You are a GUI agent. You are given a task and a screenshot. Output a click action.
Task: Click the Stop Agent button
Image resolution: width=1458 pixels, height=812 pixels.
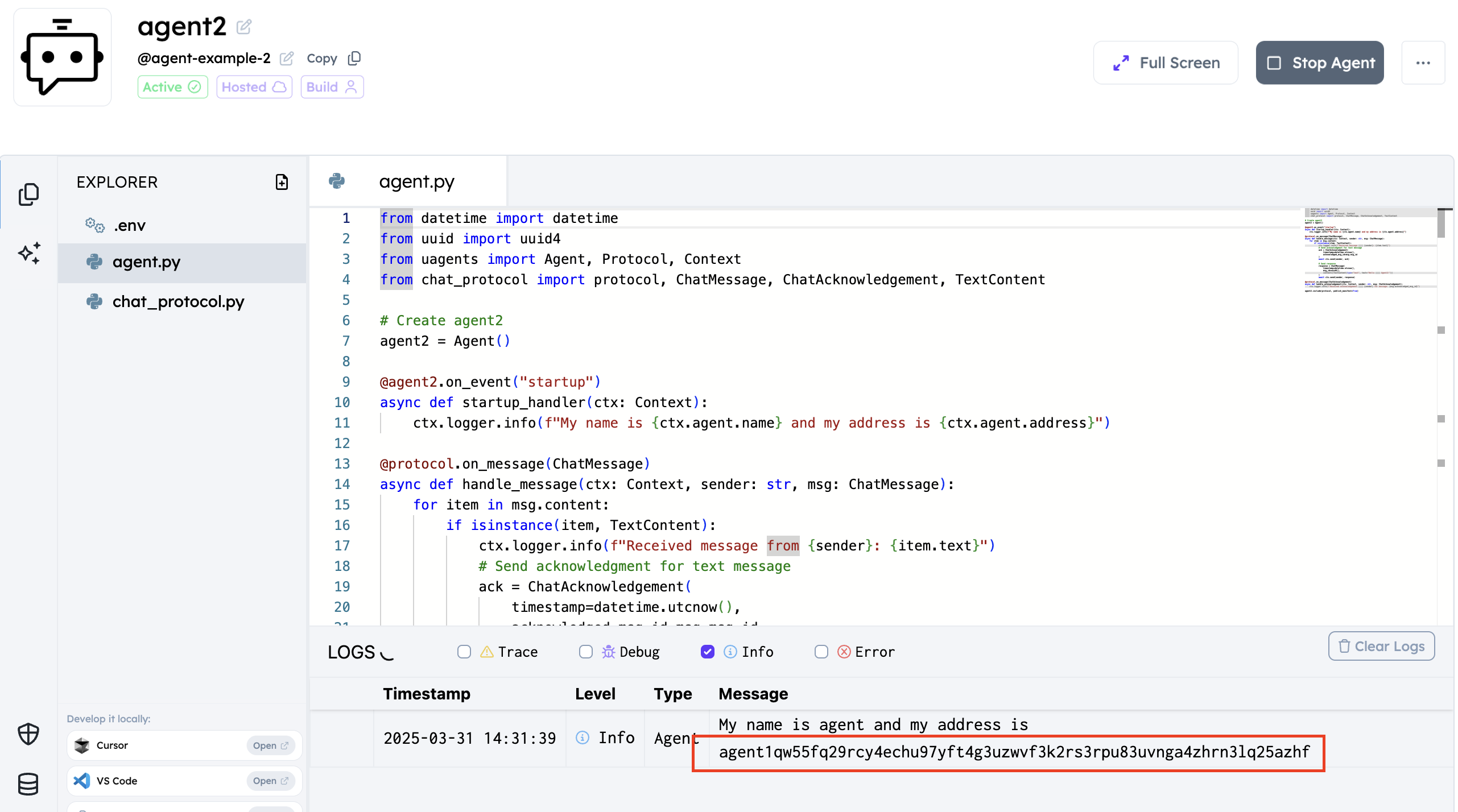(x=1320, y=63)
